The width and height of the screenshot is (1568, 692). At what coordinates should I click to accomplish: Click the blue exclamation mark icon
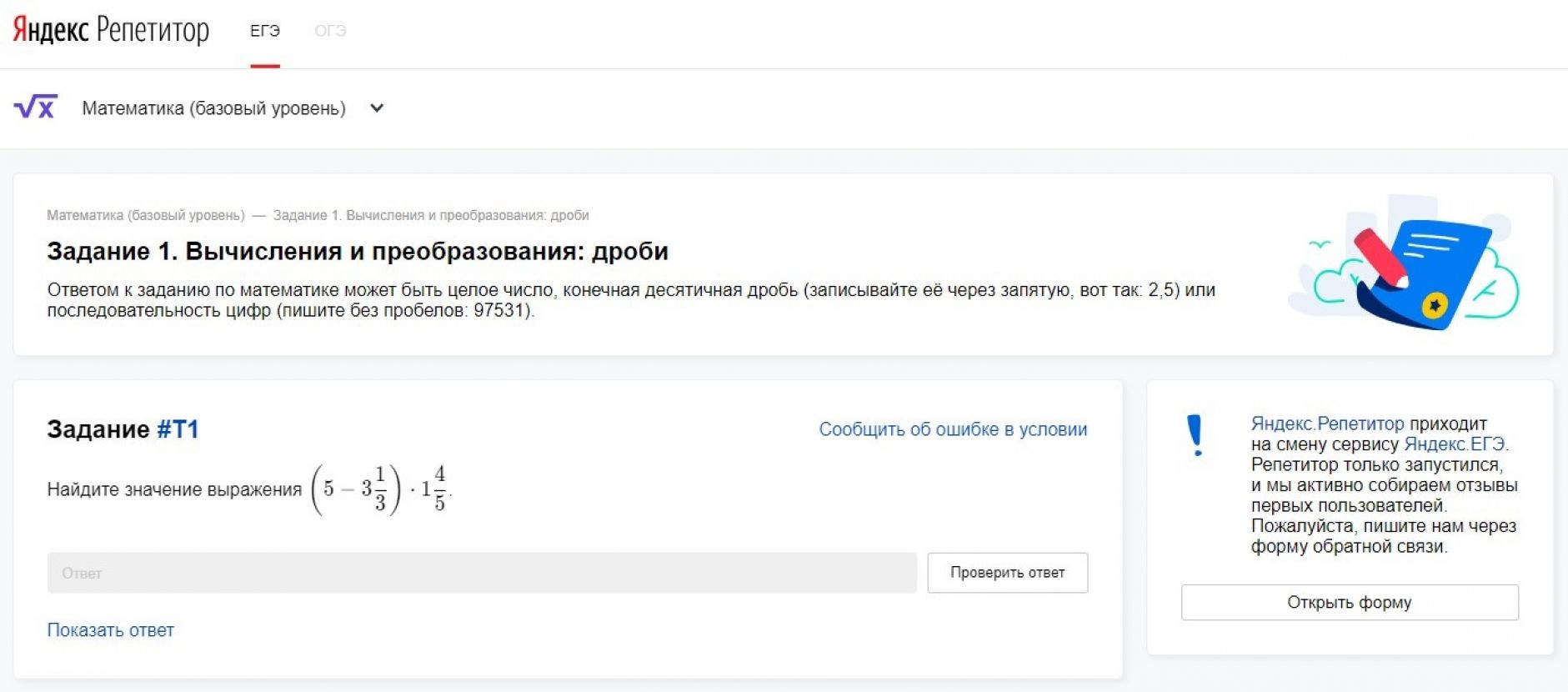[x=1195, y=435]
